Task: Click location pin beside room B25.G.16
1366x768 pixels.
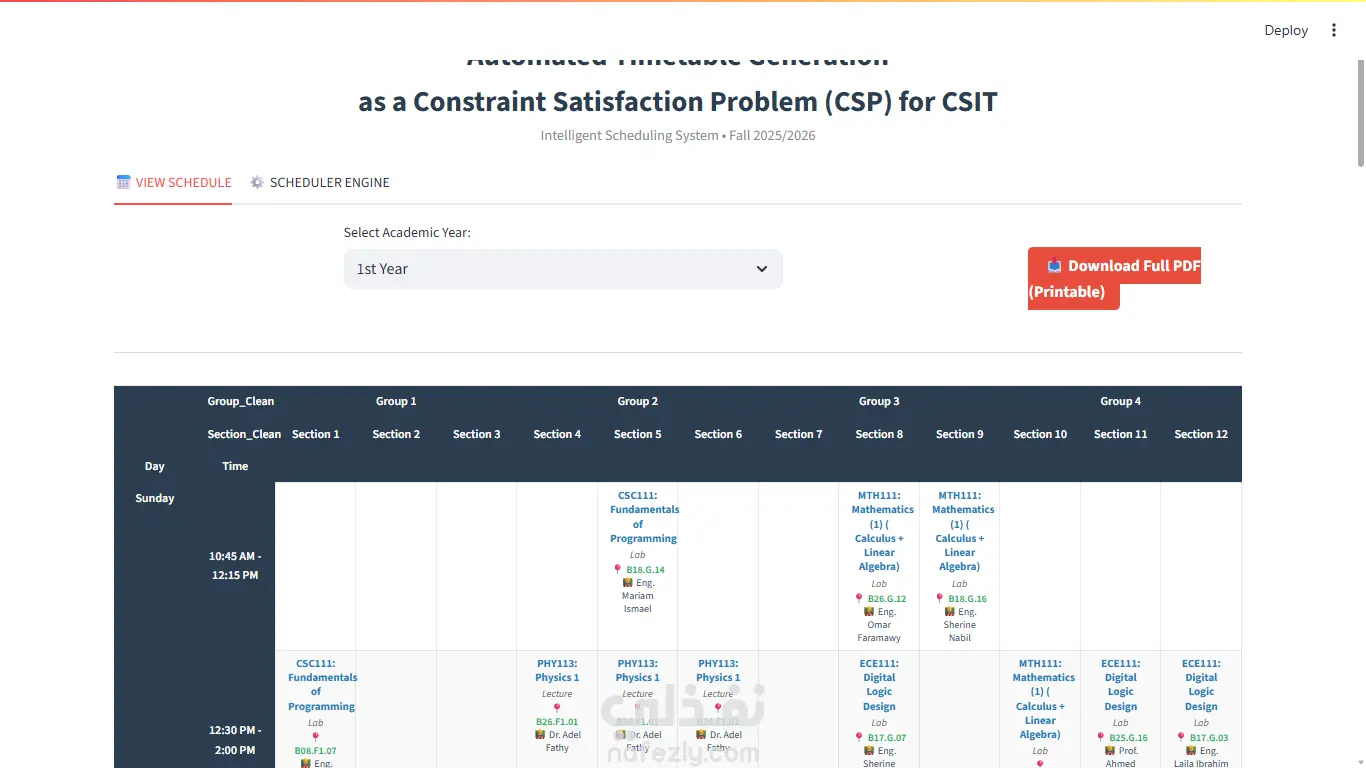Action: pos(1100,737)
